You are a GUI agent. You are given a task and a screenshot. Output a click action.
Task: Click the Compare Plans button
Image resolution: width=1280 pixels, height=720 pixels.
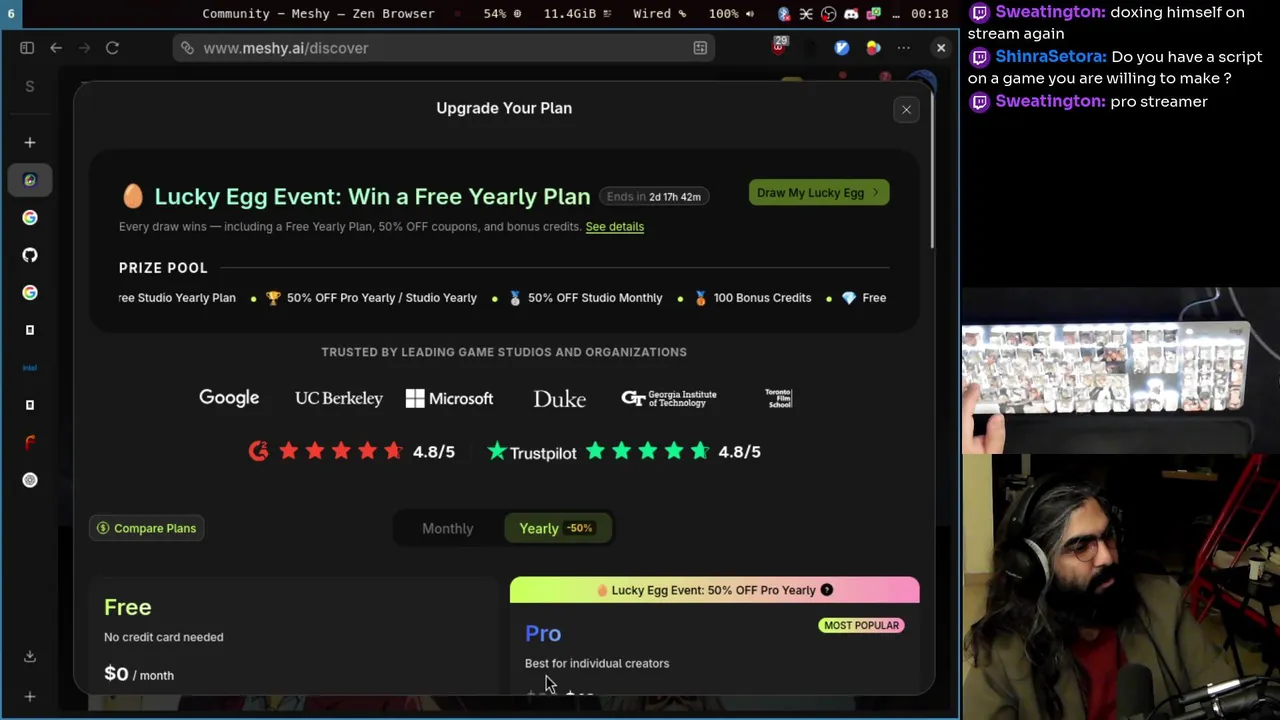tap(146, 528)
